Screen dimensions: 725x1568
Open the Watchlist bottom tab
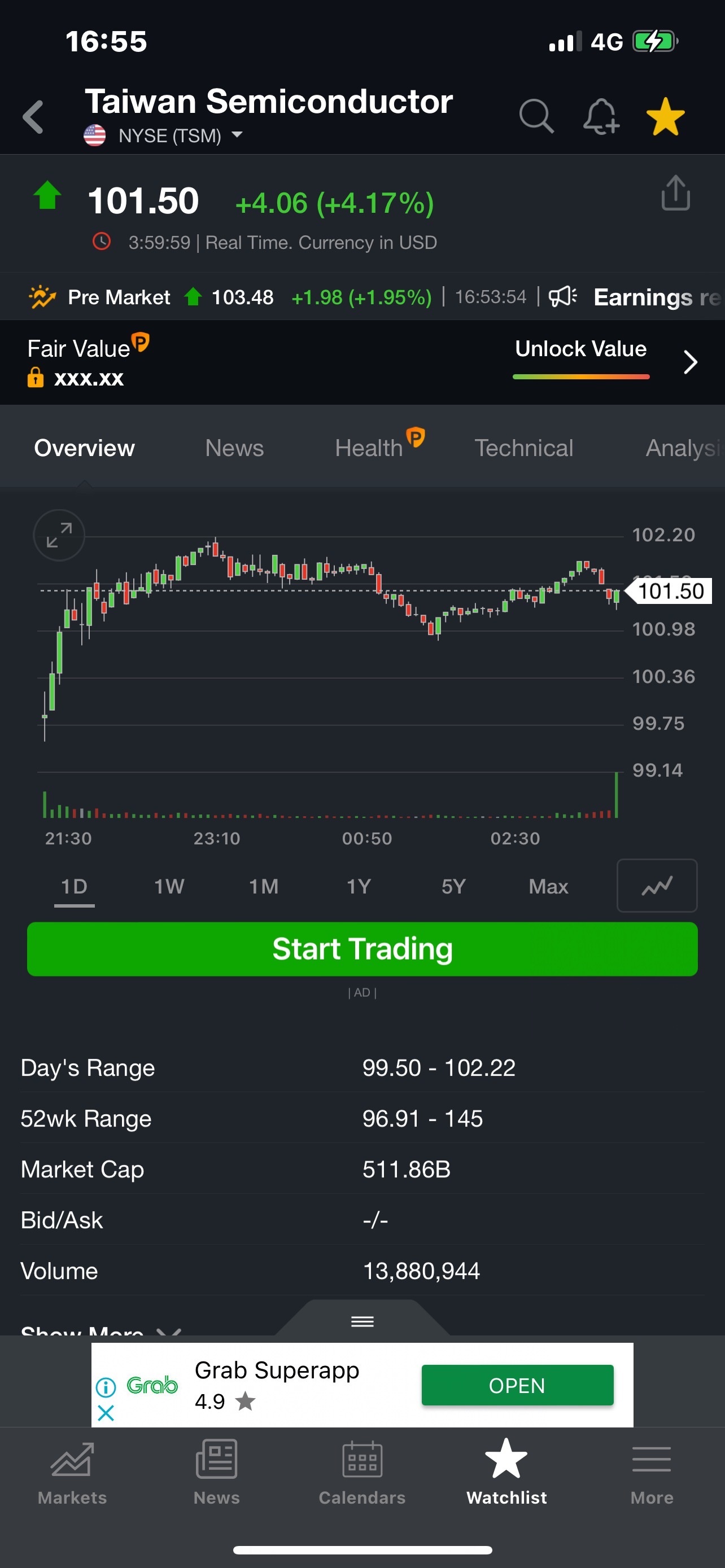506,1471
